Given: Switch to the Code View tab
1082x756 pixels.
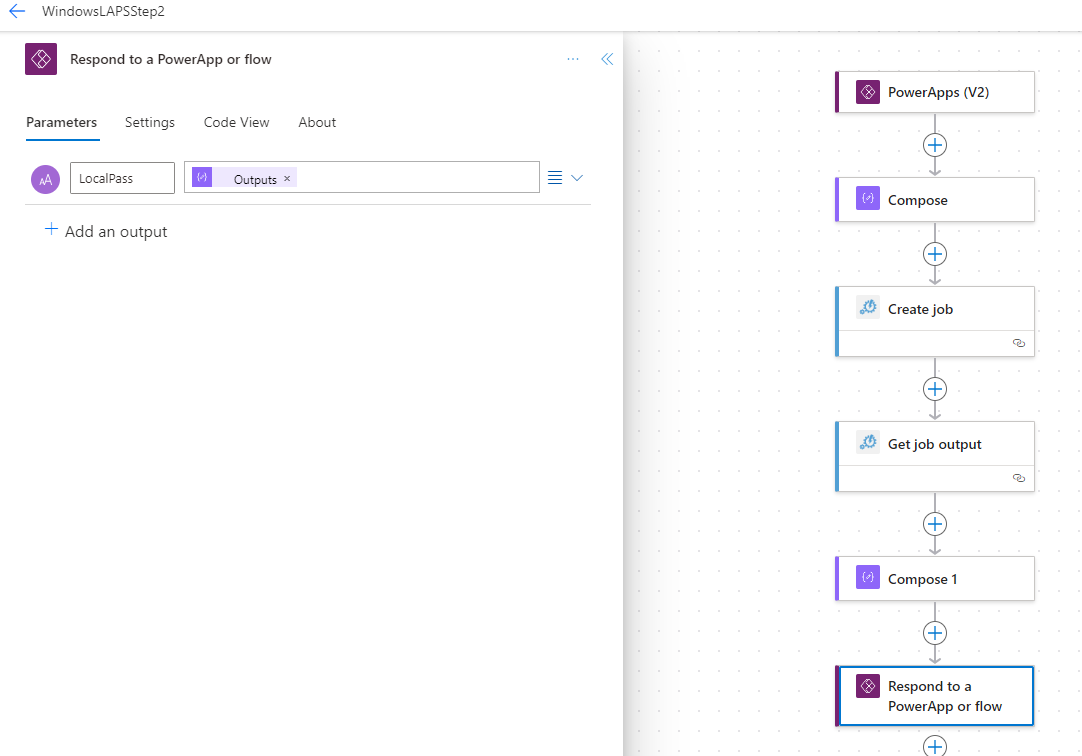Looking at the screenshot, I should click(236, 122).
